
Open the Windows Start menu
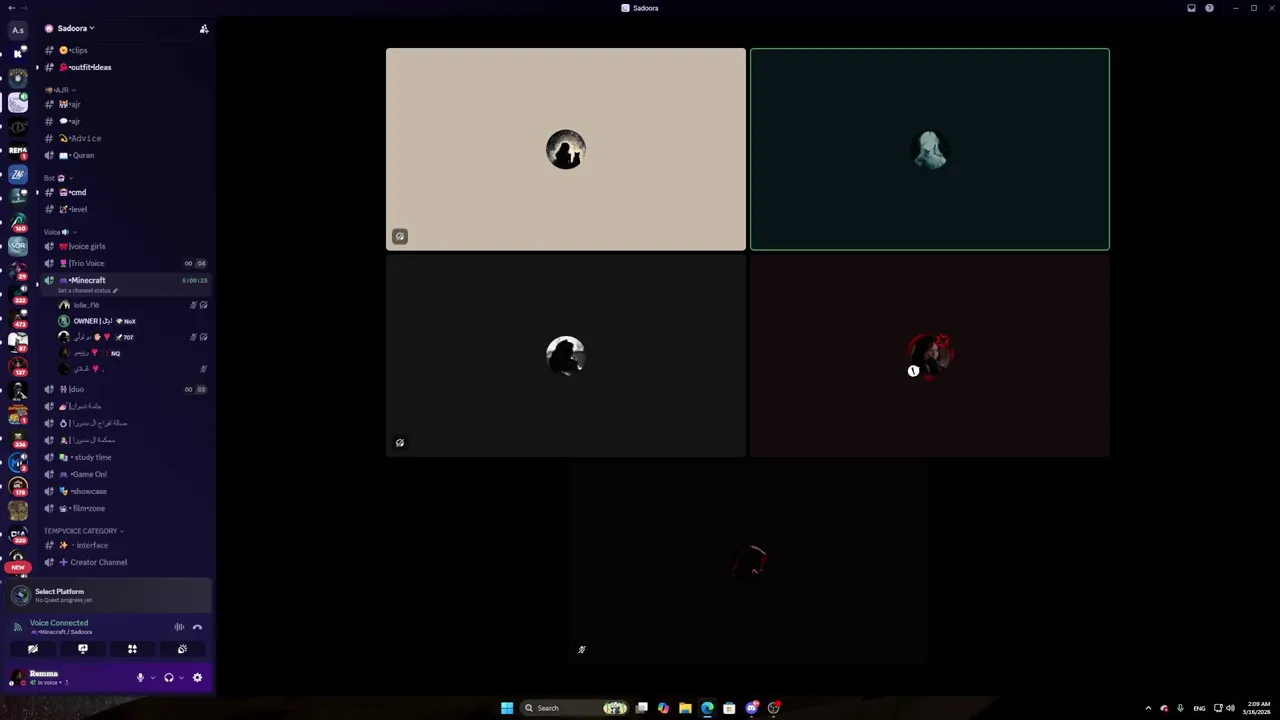point(507,708)
